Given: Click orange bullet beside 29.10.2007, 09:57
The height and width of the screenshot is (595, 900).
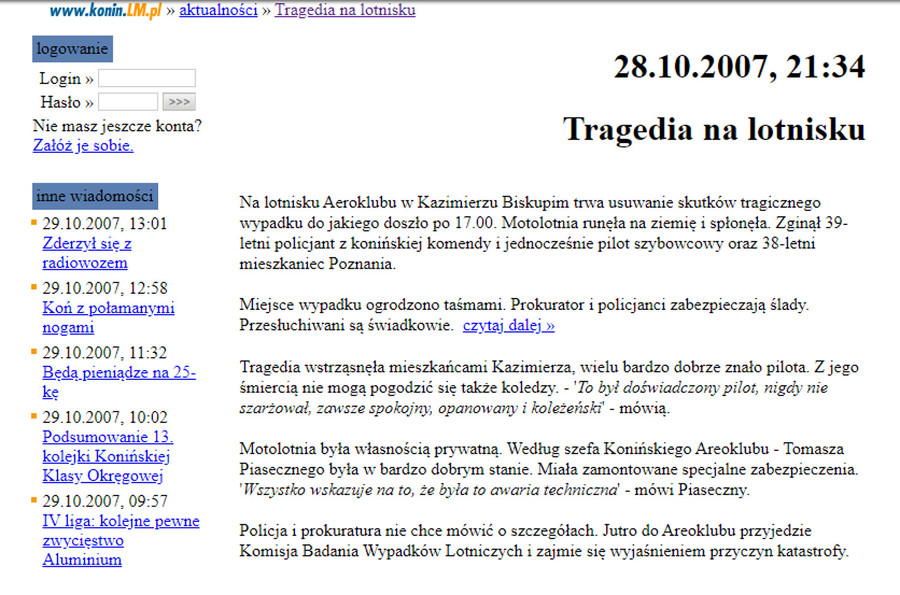Looking at the screenshot, I should [x=36, y=500].
